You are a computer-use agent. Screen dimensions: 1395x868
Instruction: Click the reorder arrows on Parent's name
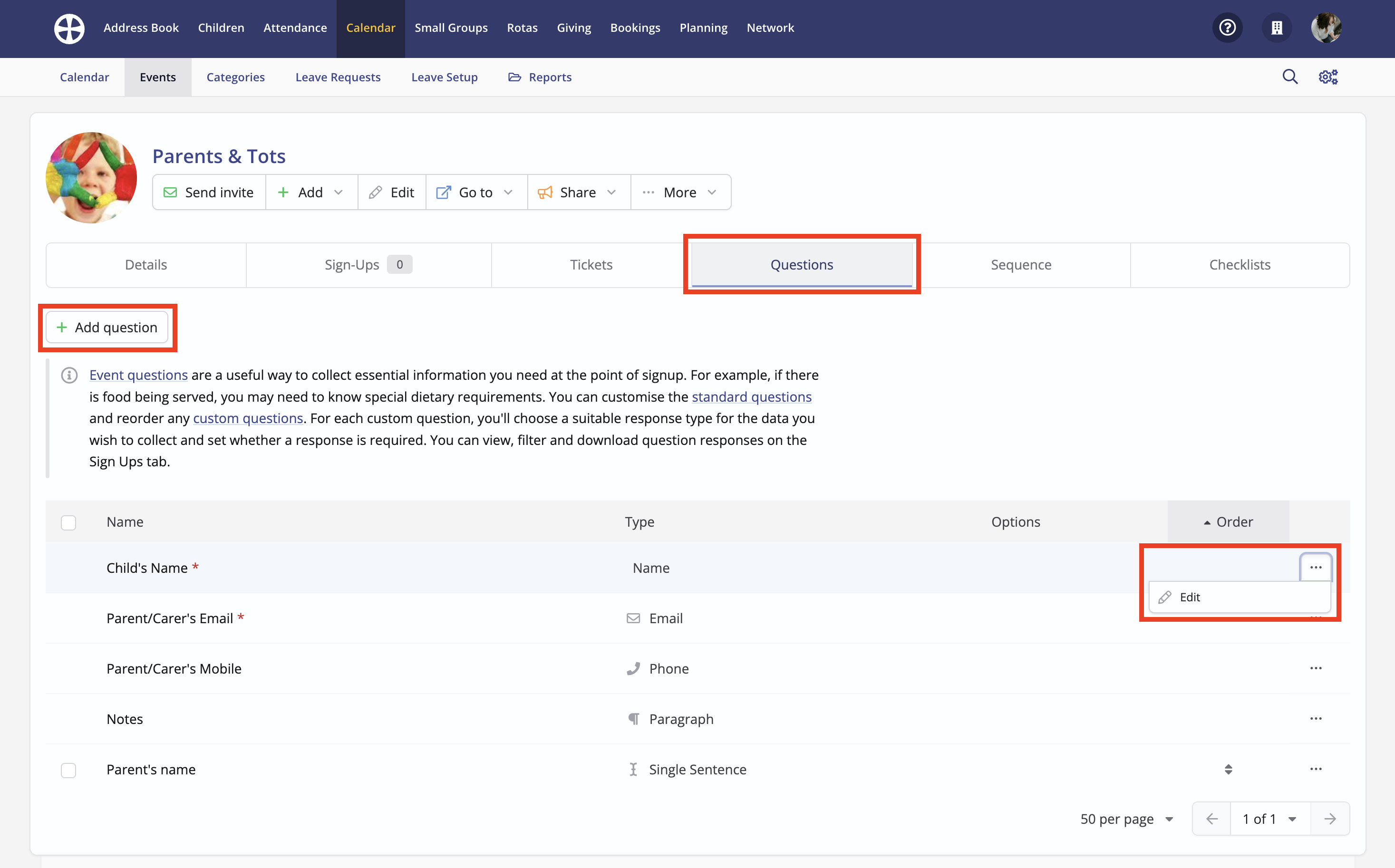(x=1228, y=769)
